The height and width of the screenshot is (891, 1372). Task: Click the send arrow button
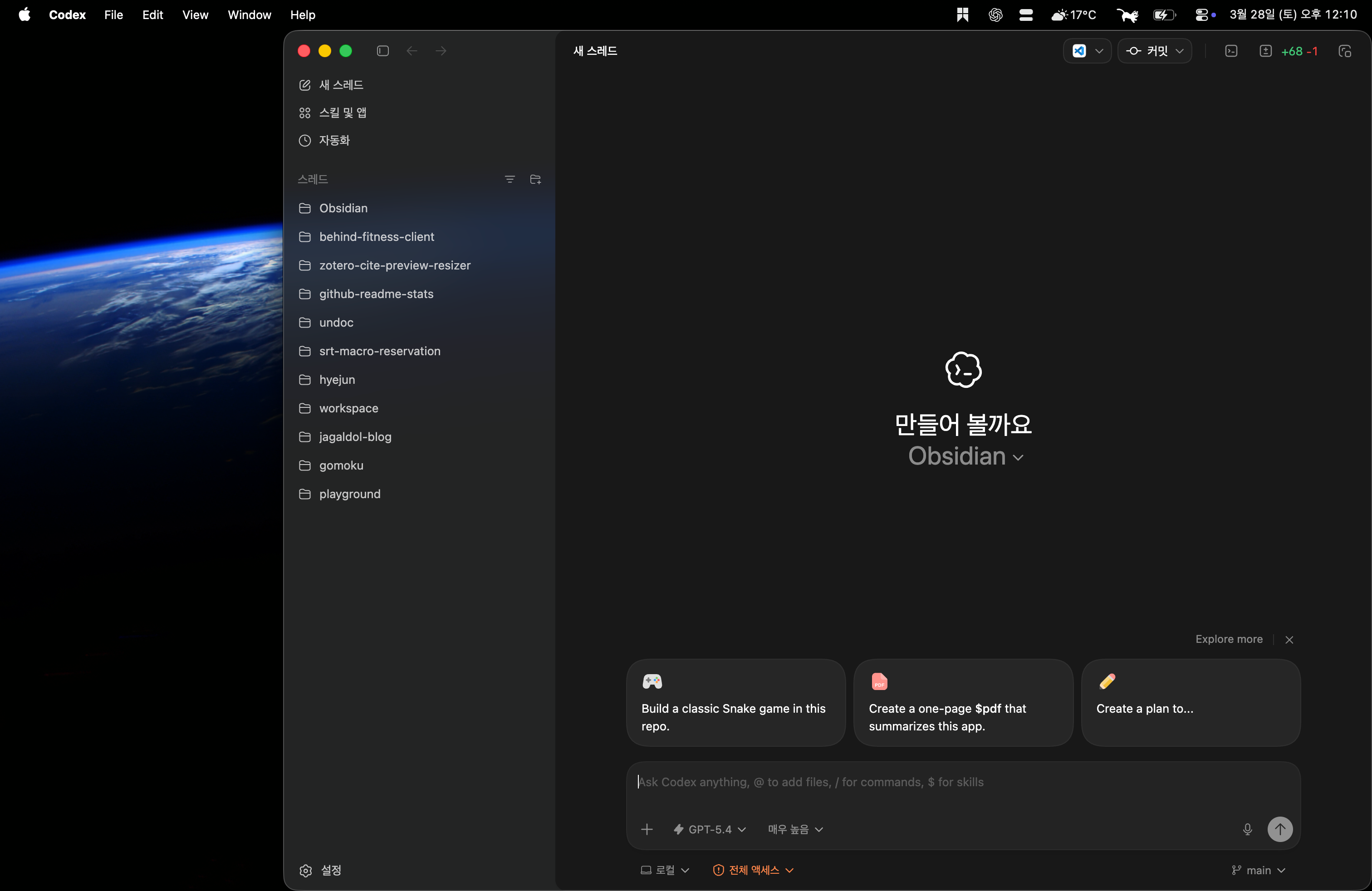pos(1281,829)
